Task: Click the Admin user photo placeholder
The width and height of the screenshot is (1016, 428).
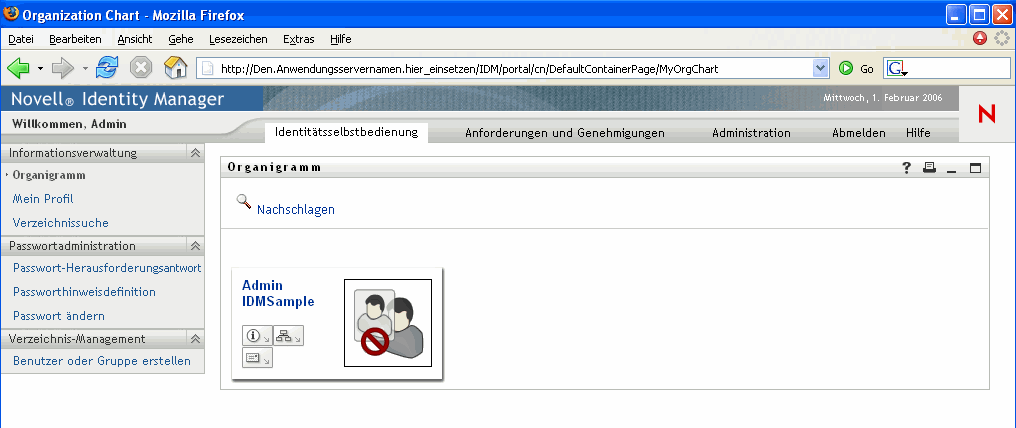Action: click(388, 323)
